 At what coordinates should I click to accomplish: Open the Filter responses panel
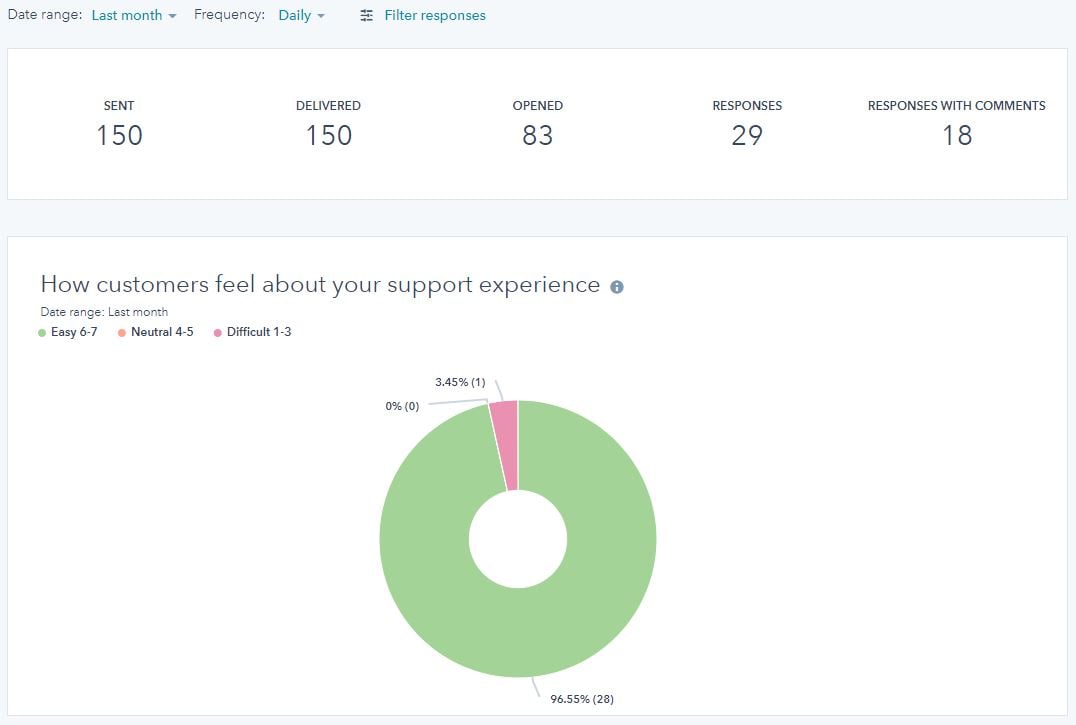pos(434,15)
